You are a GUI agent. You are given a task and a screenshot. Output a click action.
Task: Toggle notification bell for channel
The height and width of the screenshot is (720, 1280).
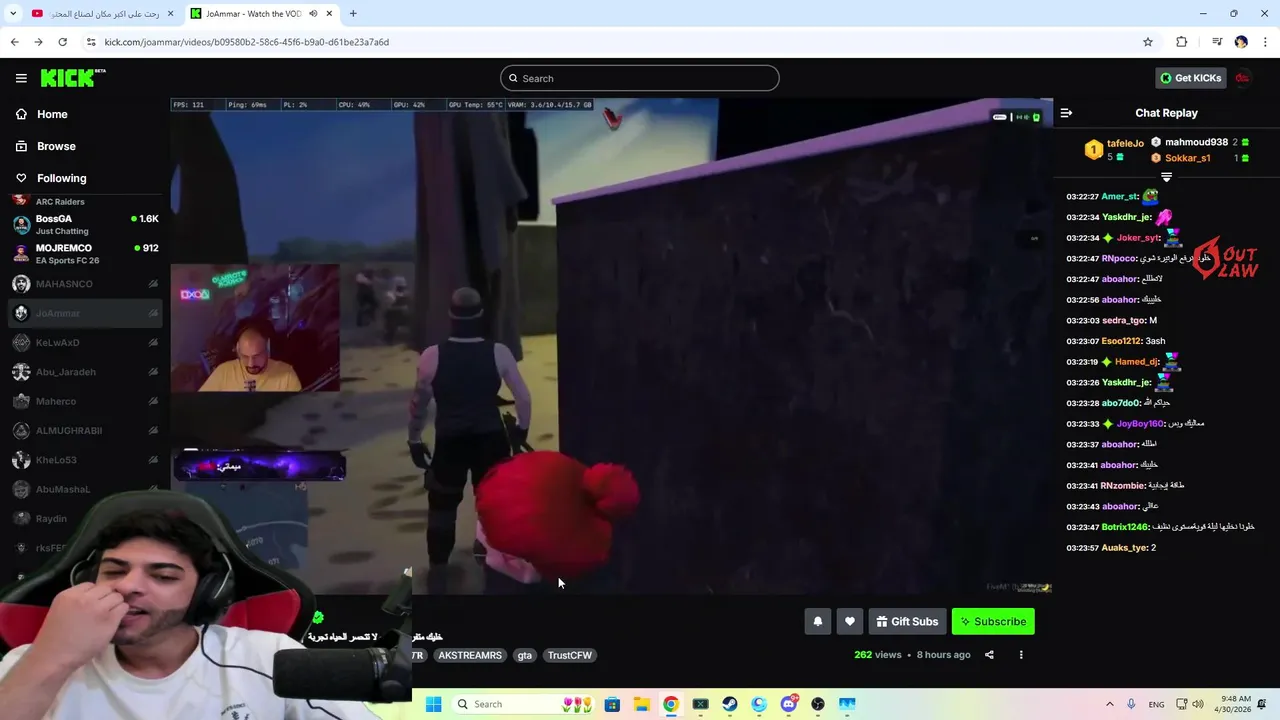coord(818,621)
